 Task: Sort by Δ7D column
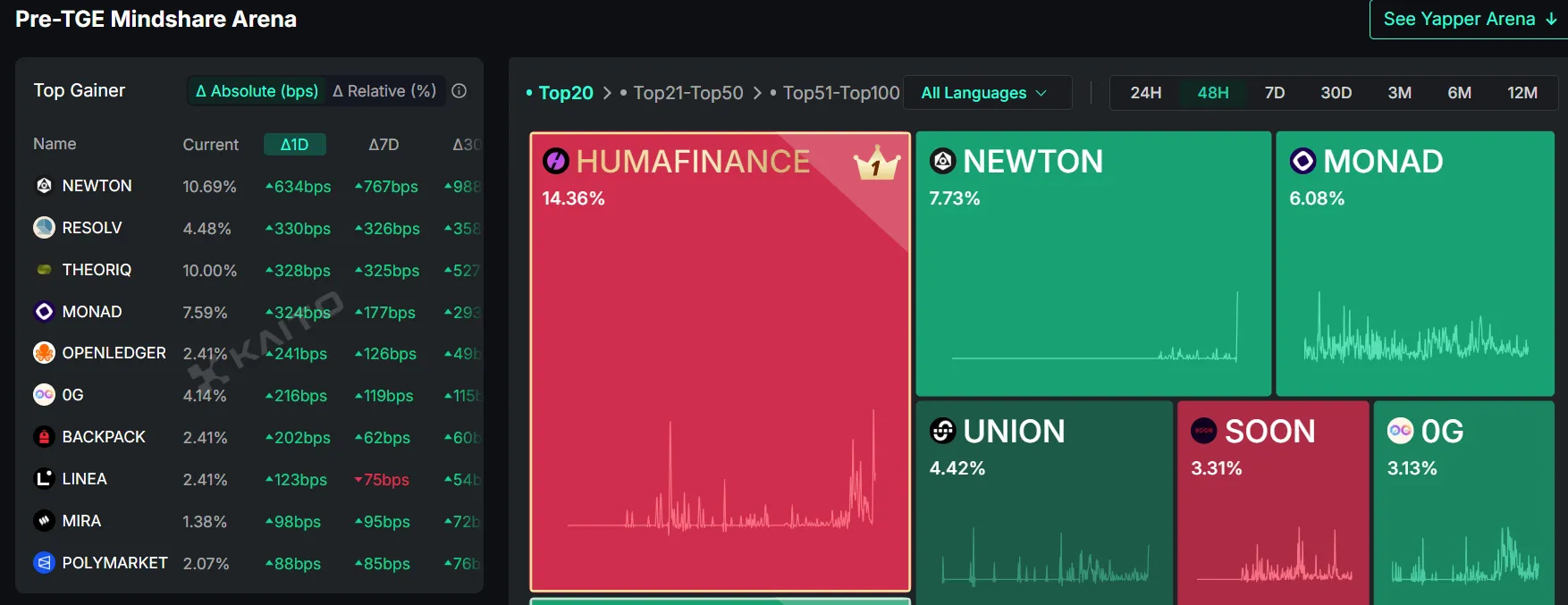point(384,144)
